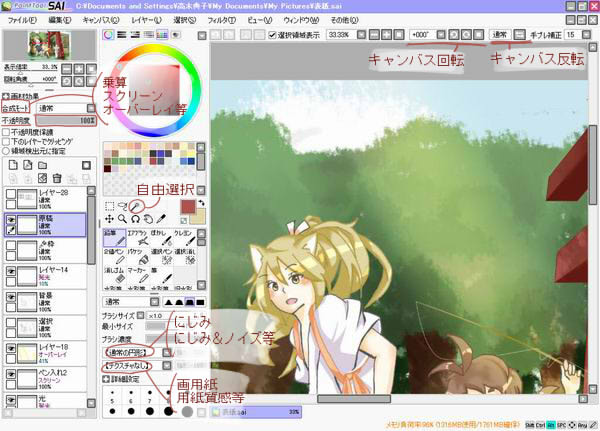
Task: Choose the 消しゴム eraser tool
Action: coord(115,275)
